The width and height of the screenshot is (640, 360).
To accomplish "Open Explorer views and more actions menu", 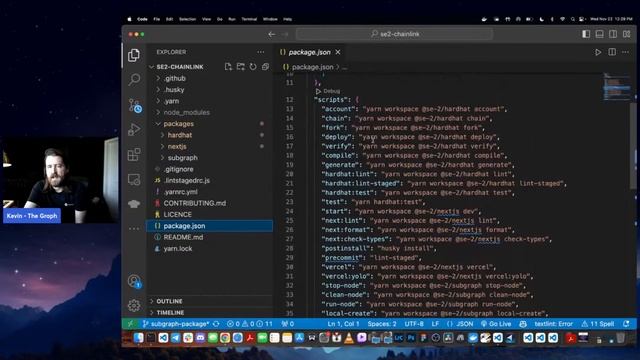I will [260, 52].
